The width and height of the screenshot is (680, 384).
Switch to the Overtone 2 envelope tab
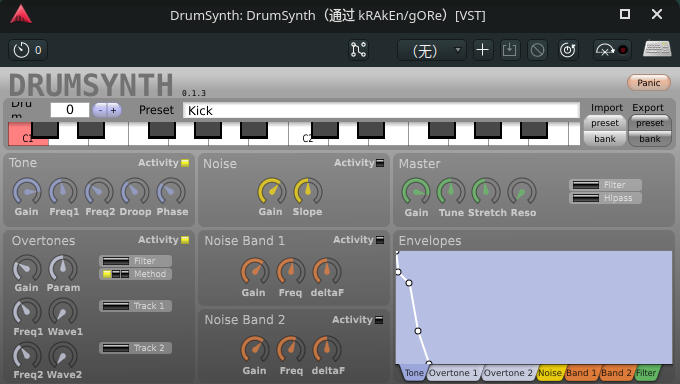point(508,373)
